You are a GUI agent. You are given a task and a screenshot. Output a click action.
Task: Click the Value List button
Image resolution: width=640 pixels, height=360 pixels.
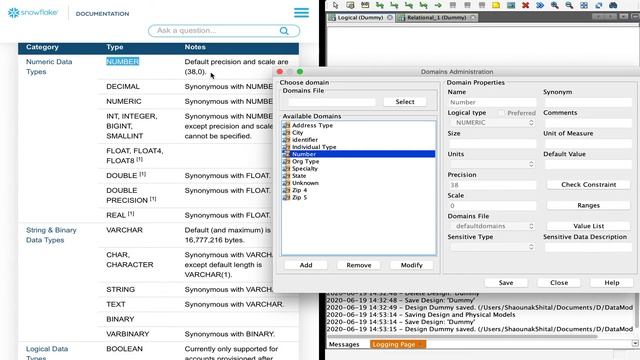pos(589,226)
